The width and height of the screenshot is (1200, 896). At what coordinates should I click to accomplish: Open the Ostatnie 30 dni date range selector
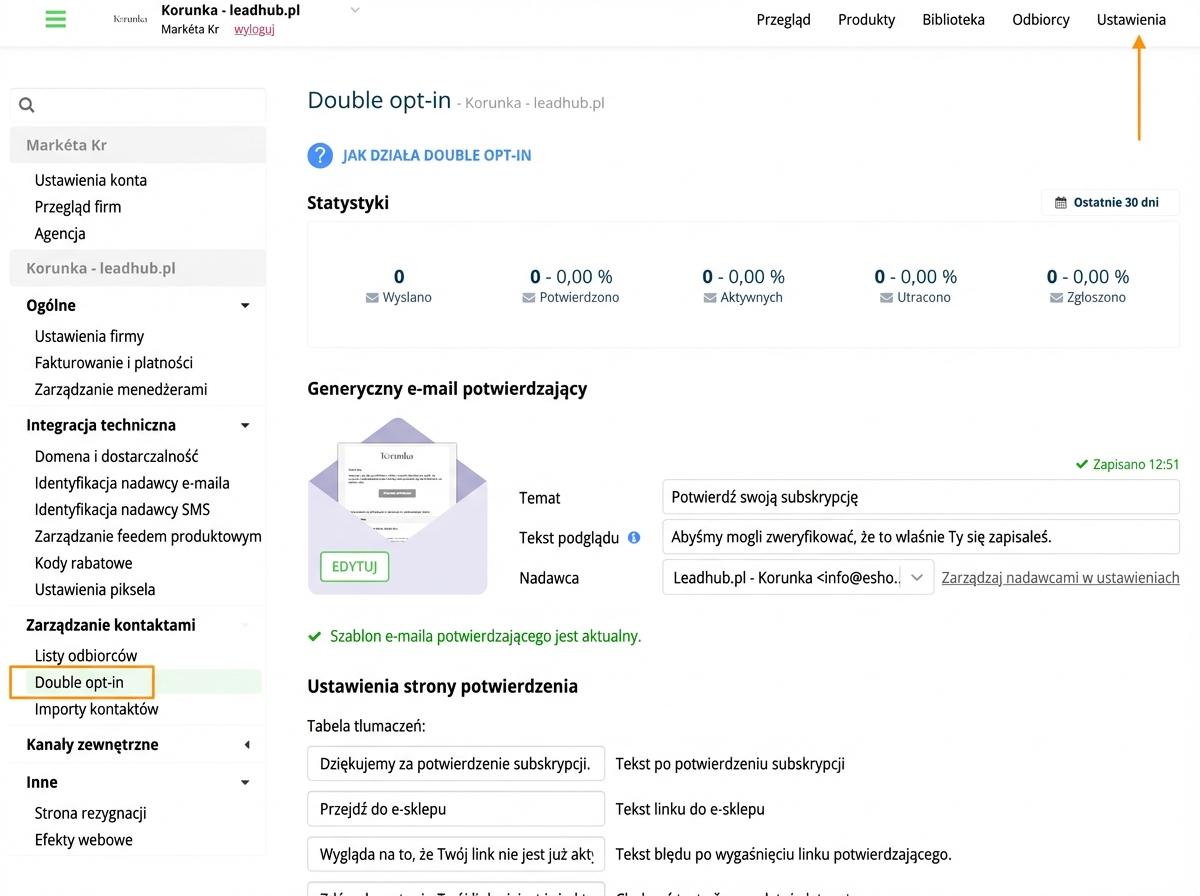tap(1110, 202)
